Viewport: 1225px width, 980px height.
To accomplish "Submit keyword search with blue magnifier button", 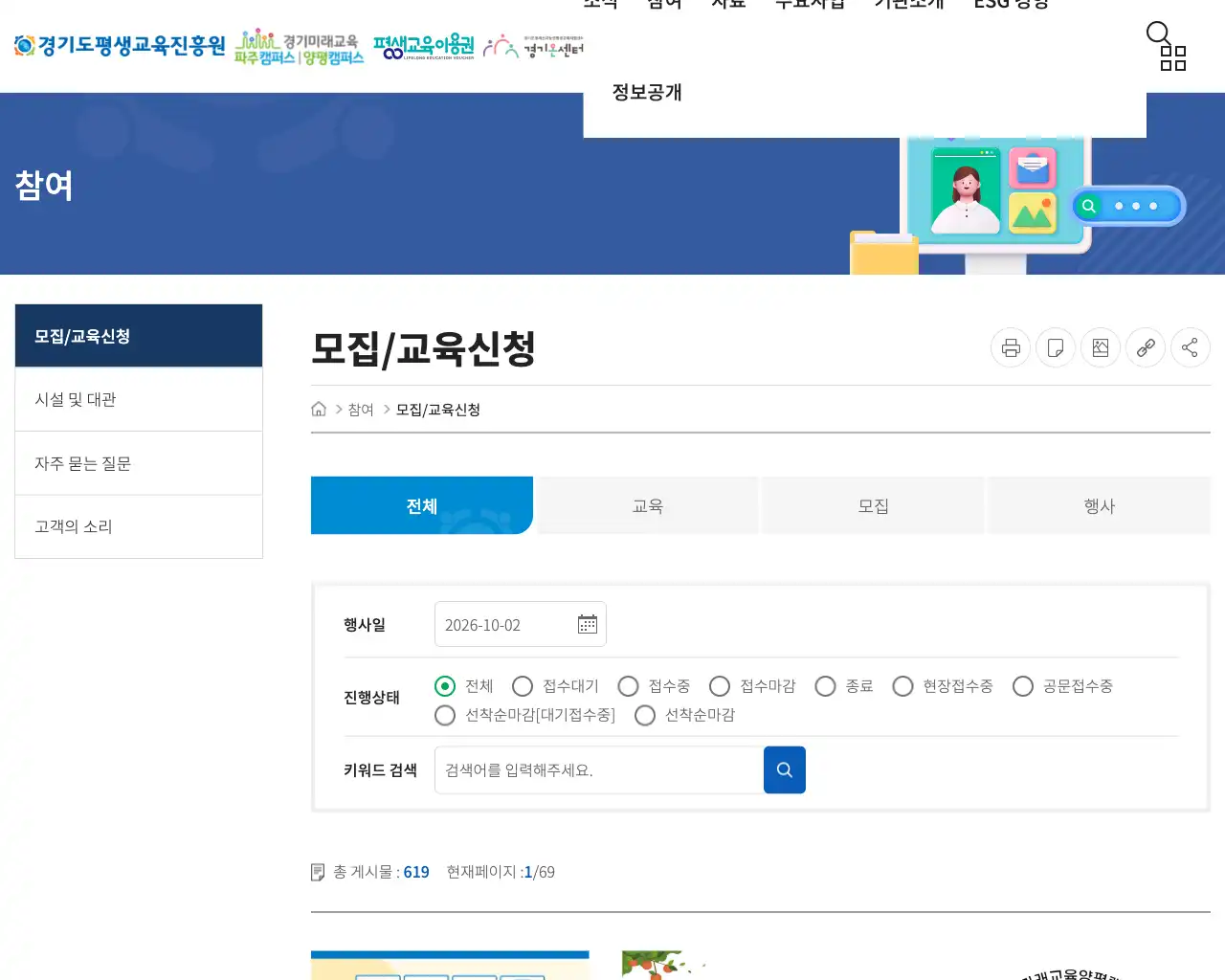I will [x=785, y=769].
